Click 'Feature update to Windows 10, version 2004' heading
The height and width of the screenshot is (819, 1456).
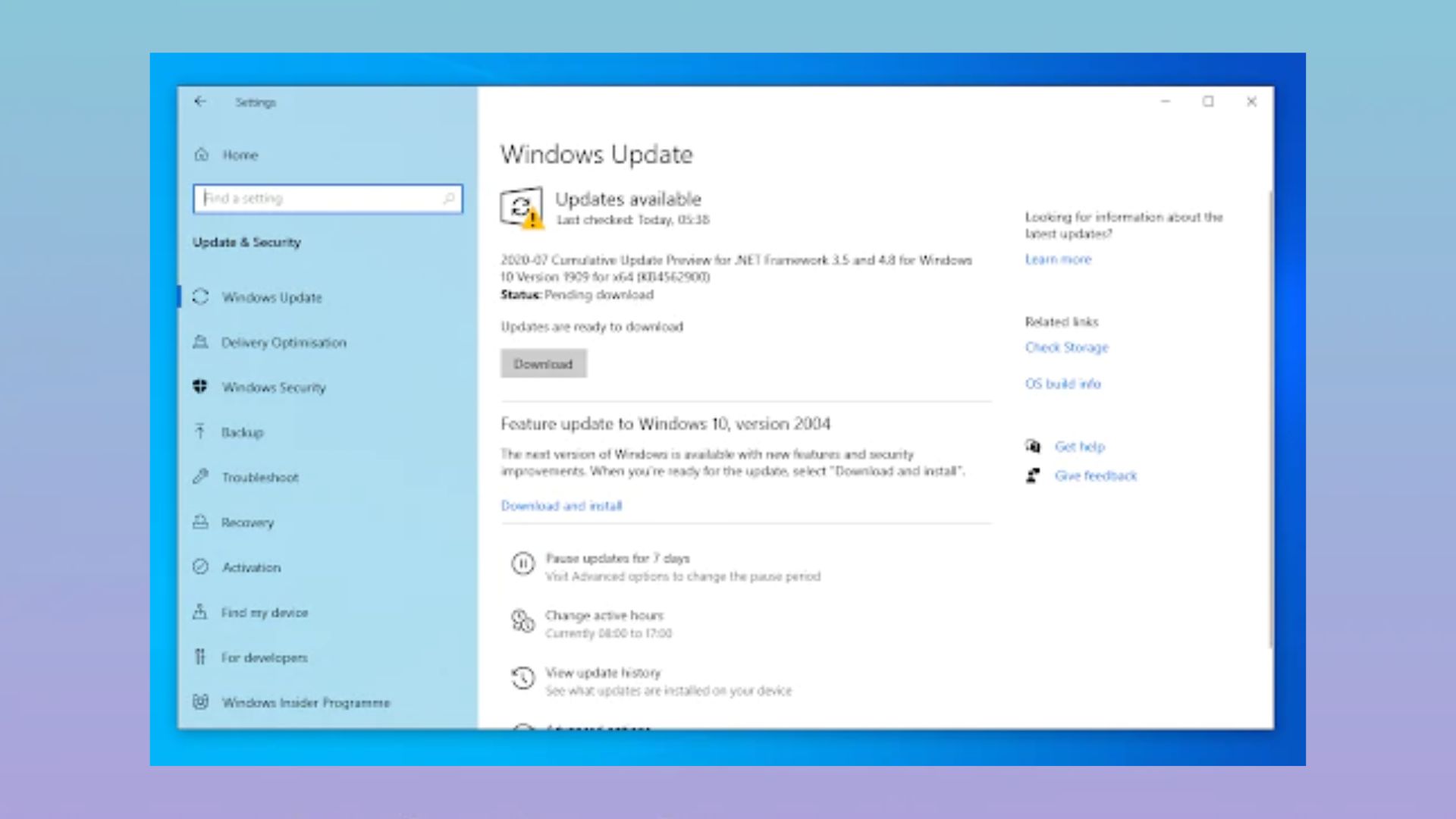pyautogui.click(x=665, y=424)
